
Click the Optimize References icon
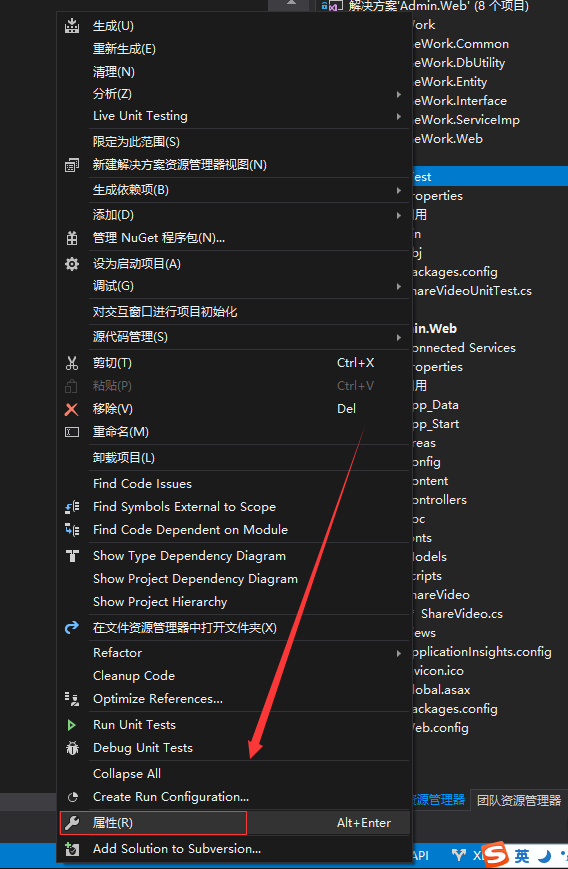tap(72, 699)
